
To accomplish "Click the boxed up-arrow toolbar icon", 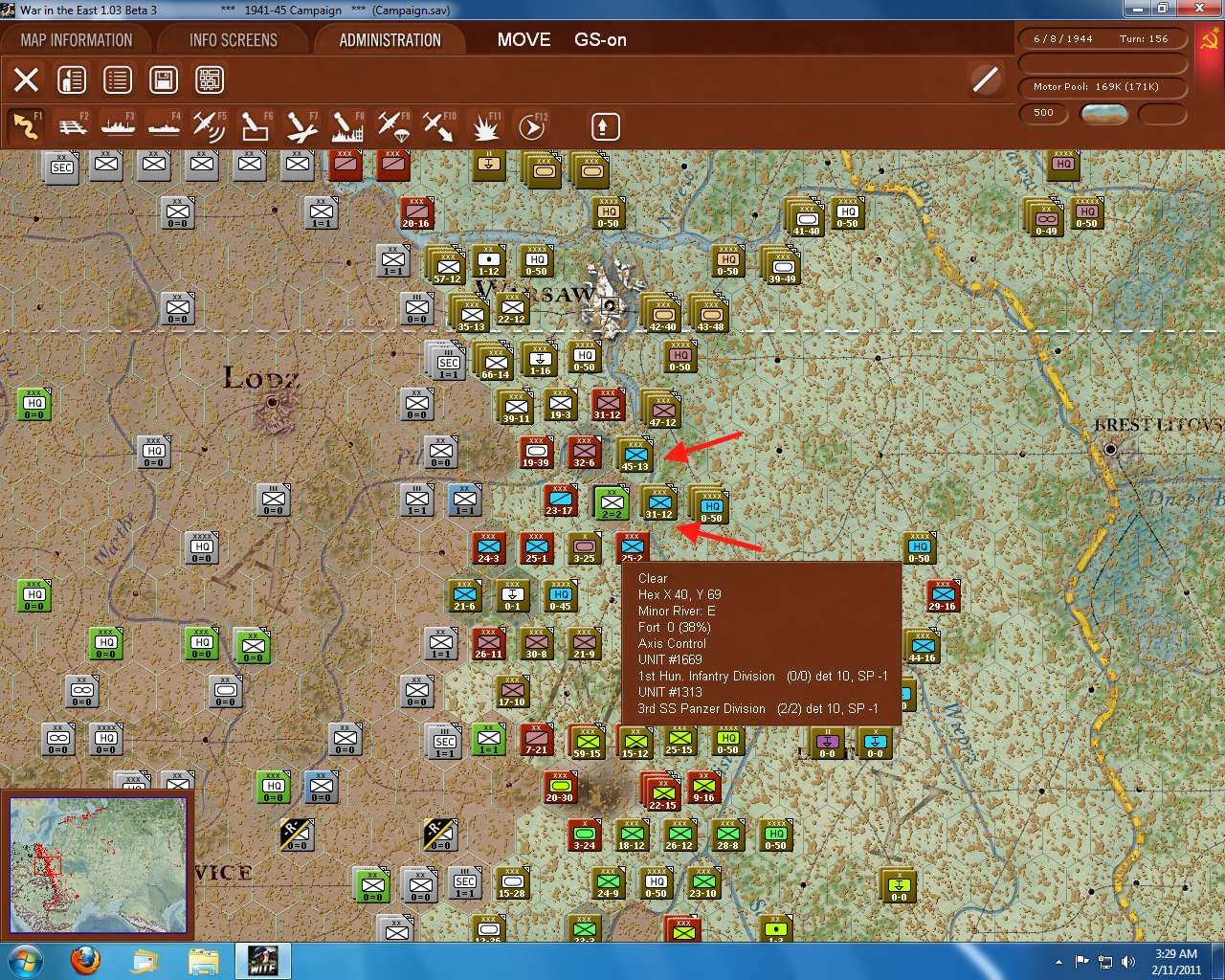I will point(605,126).
